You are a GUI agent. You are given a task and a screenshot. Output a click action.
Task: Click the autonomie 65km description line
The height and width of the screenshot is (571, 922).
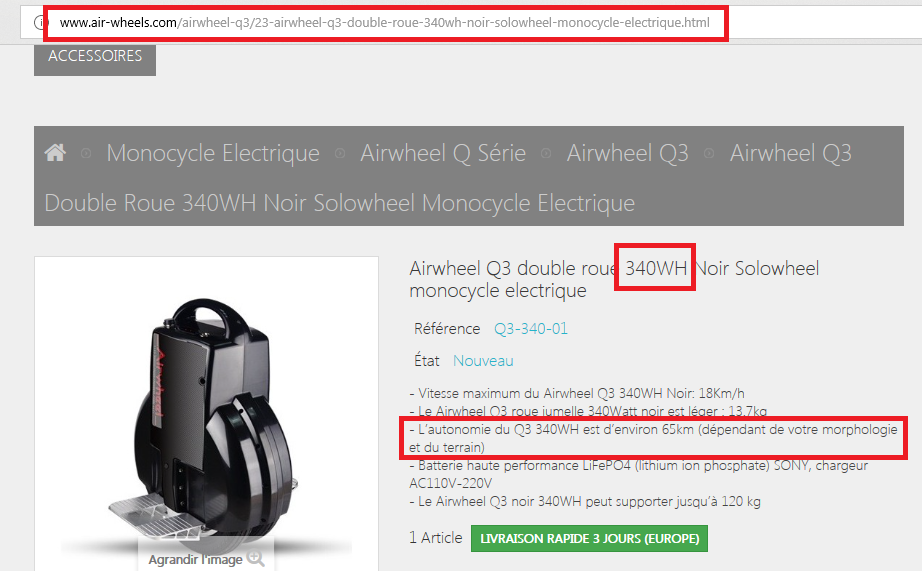point(653,438)
